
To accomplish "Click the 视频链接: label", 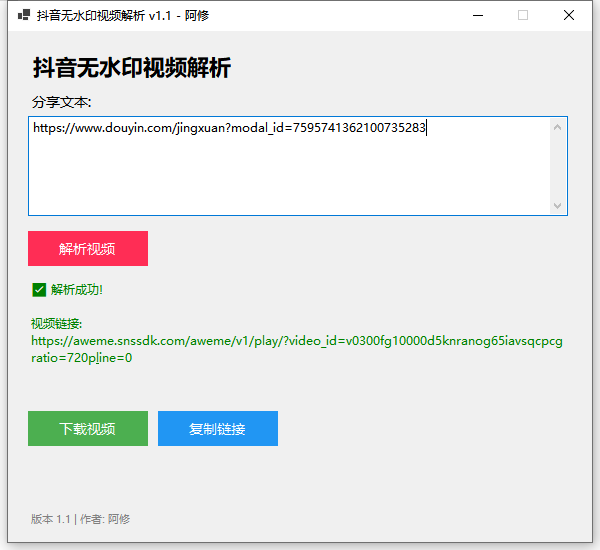I will tap(56, 323).
